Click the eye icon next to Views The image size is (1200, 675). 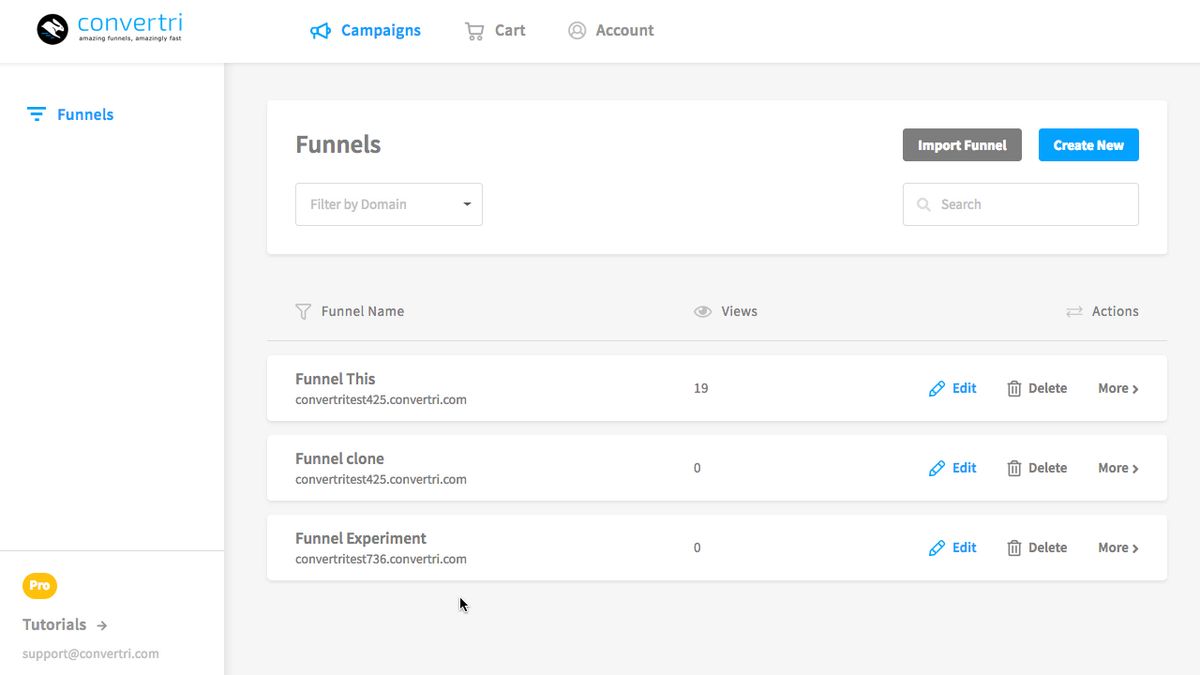(x=702, y=311)
